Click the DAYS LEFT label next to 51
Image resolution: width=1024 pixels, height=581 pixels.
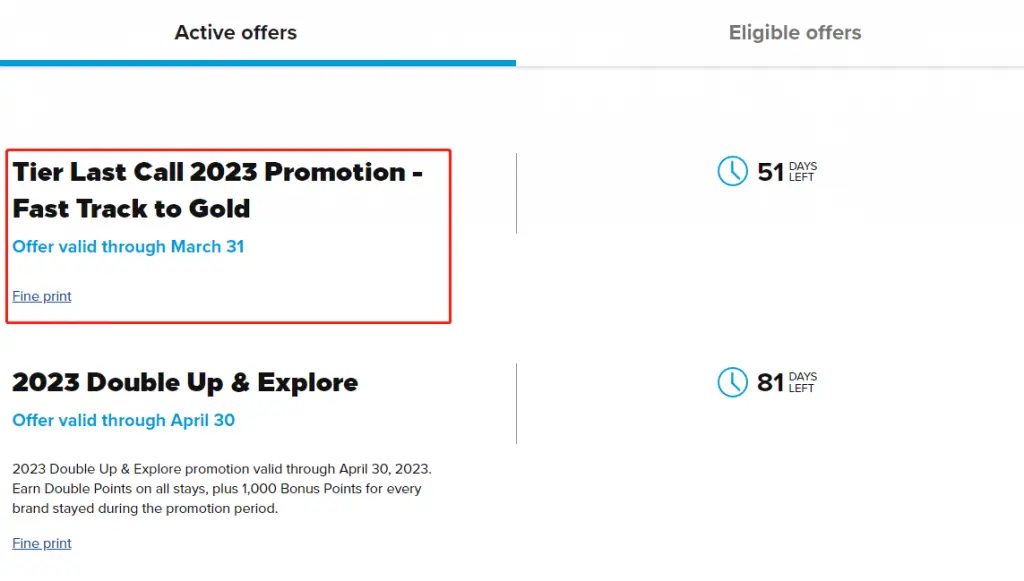[802, 172]
